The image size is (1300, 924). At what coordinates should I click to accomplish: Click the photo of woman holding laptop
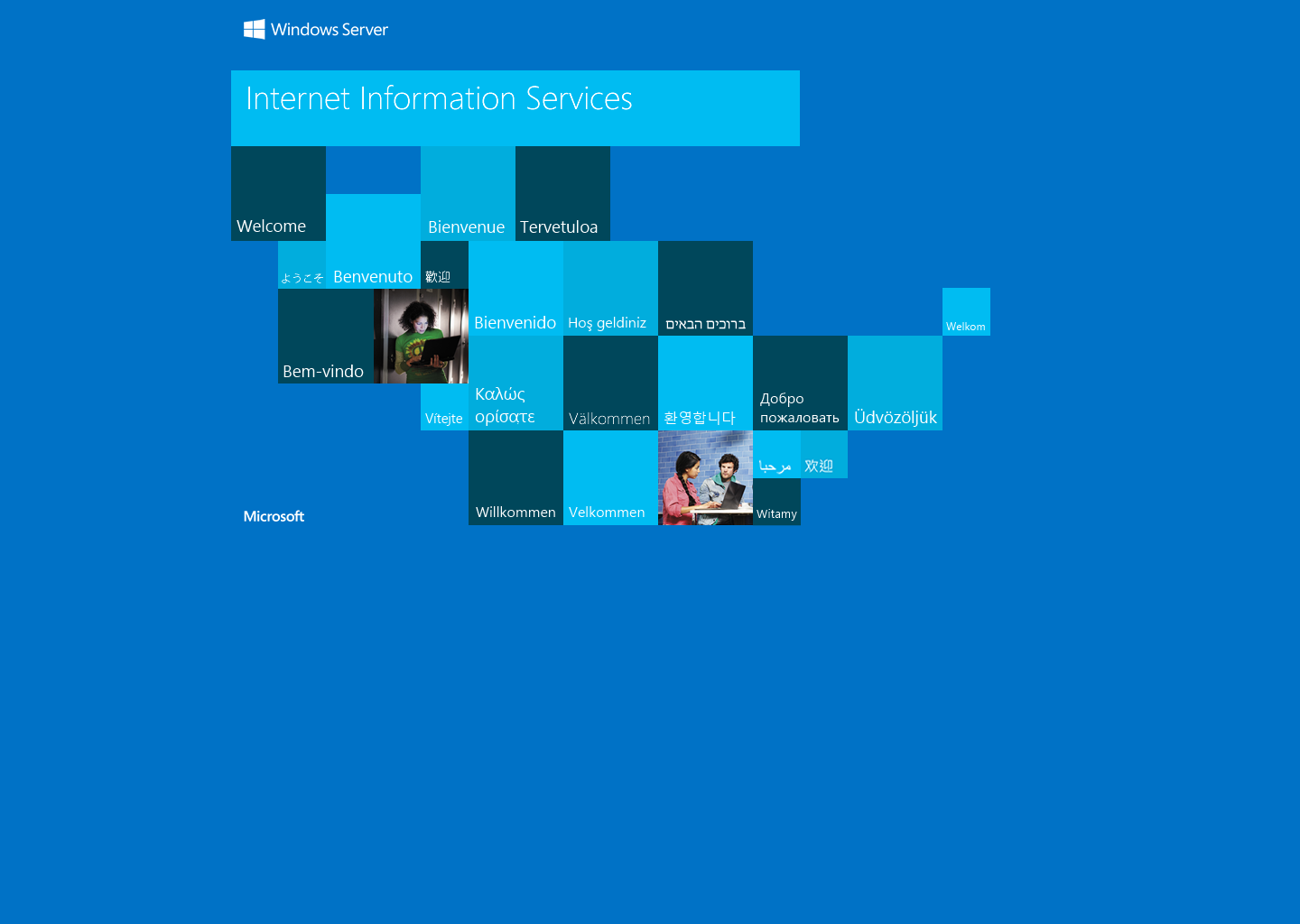click(x=421, y=336)
